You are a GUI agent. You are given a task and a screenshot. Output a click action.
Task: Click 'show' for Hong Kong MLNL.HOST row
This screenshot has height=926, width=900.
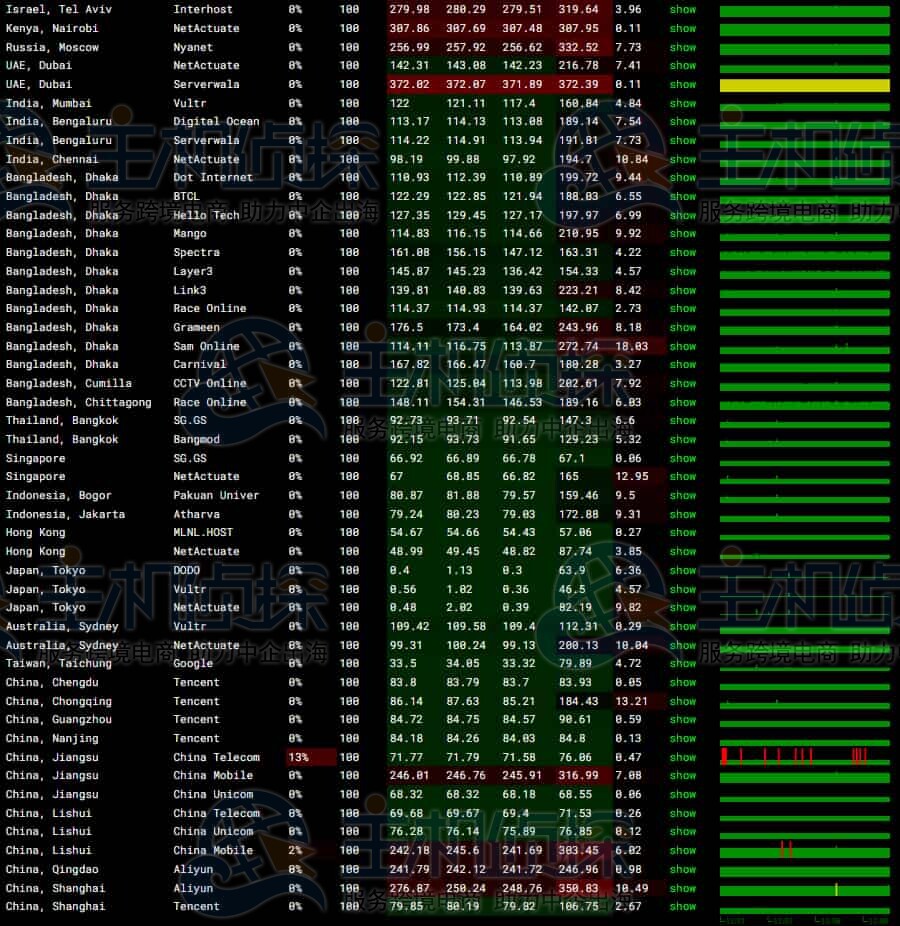click(683, 533)
